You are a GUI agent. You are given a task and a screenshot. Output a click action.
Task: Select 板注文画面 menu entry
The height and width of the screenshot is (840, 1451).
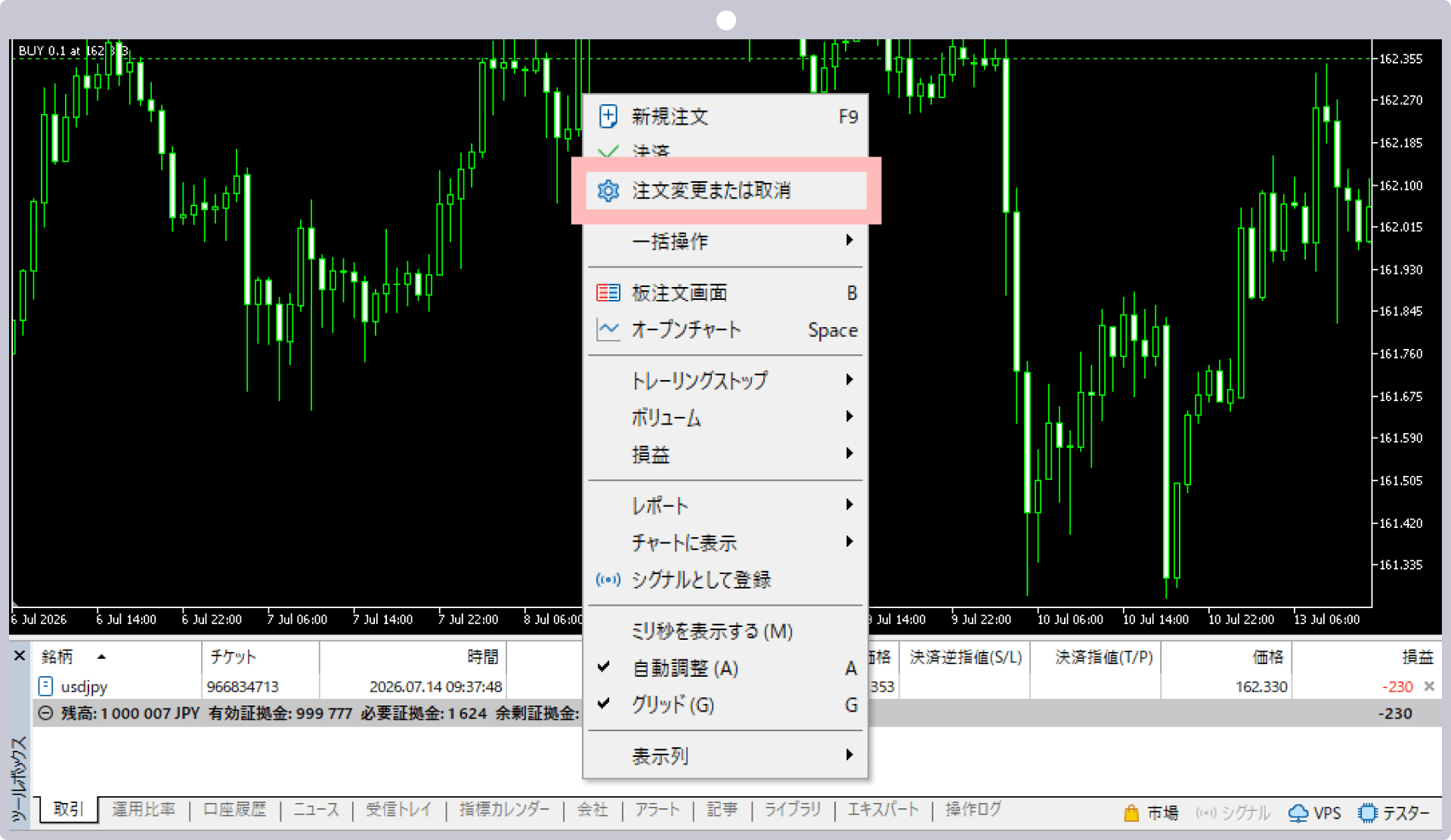click(725, 292)
